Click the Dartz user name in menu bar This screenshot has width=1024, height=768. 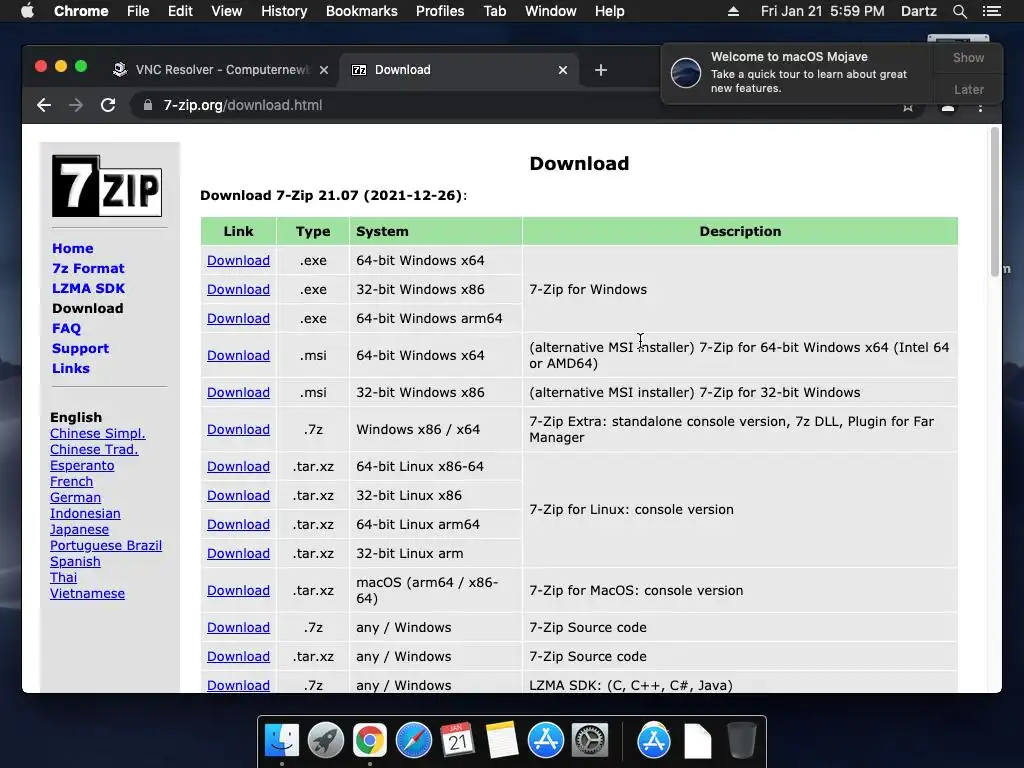(918, 11)
